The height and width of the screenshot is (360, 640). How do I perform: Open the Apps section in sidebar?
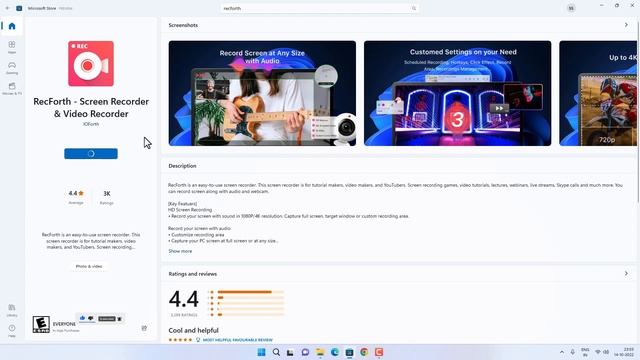click(x=12, y=47)
